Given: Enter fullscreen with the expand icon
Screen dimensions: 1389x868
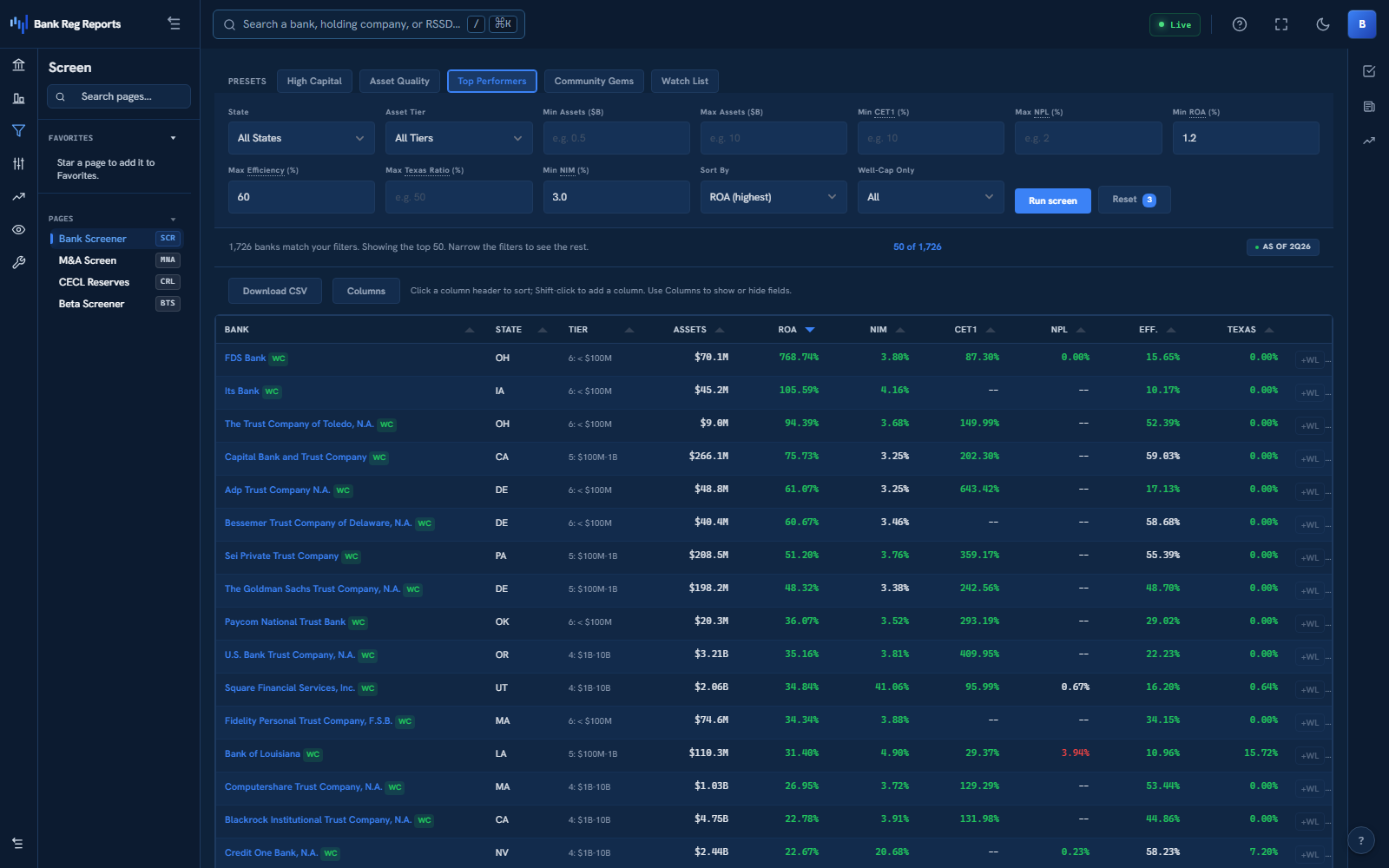Looking at the screenshot, I should (x=1281, y=24).
